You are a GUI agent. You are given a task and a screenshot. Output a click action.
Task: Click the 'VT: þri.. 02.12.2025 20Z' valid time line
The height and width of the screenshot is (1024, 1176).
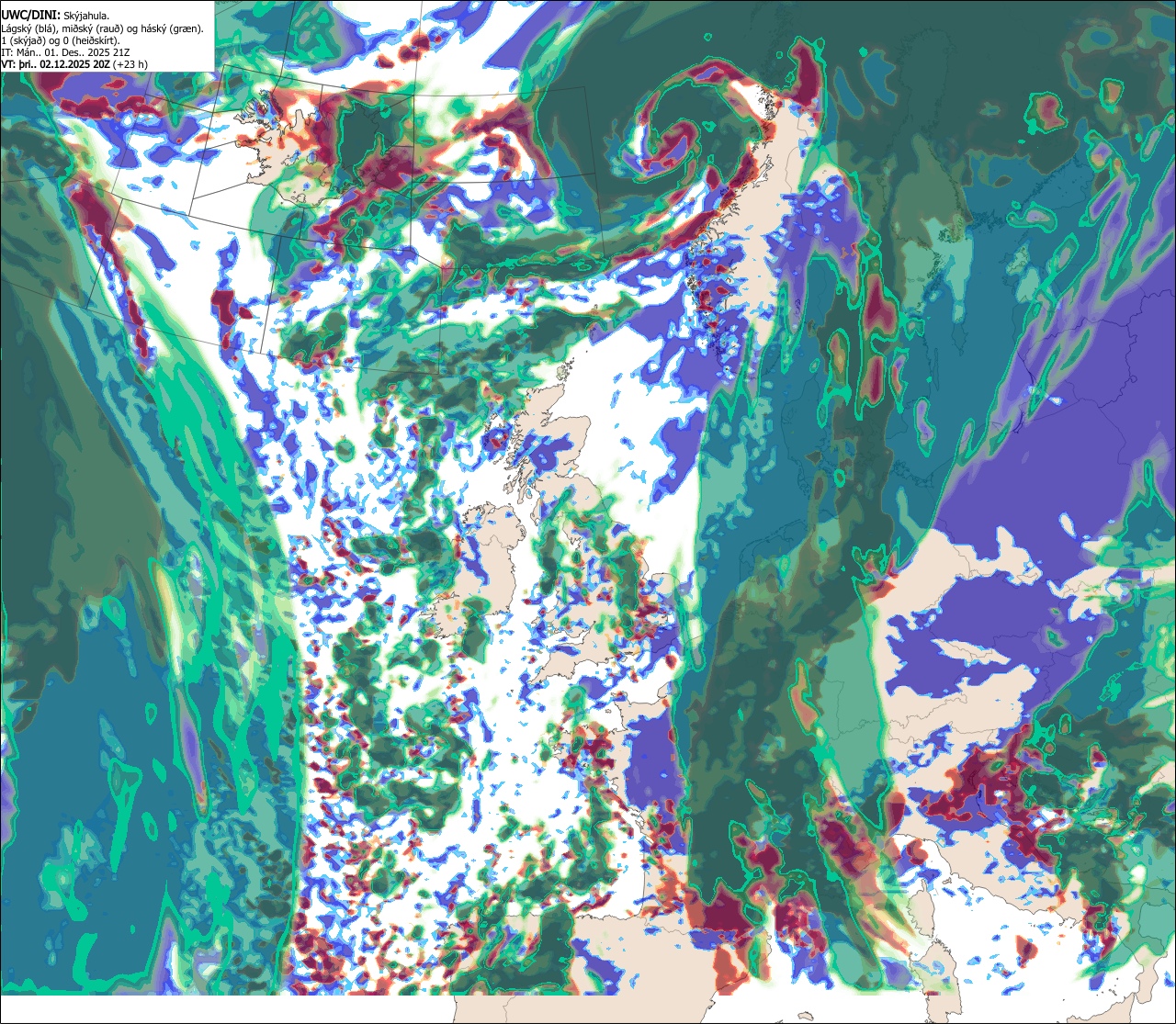(74, 64)
